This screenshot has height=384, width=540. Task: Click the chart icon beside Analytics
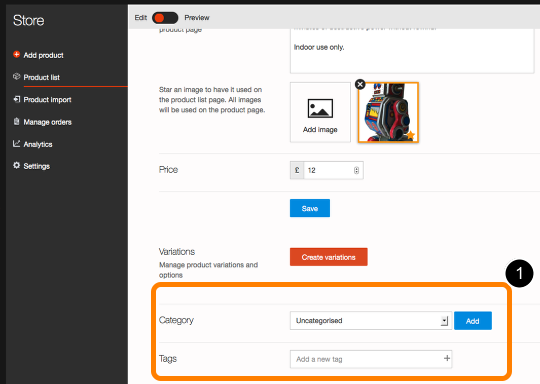[x=16, y=143]
